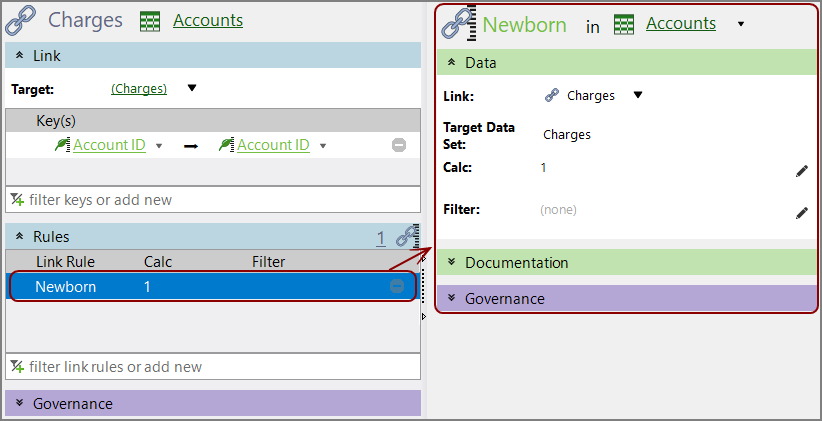Click the filter-add icon in keys field
822x421 pixels.
point(17,199)
